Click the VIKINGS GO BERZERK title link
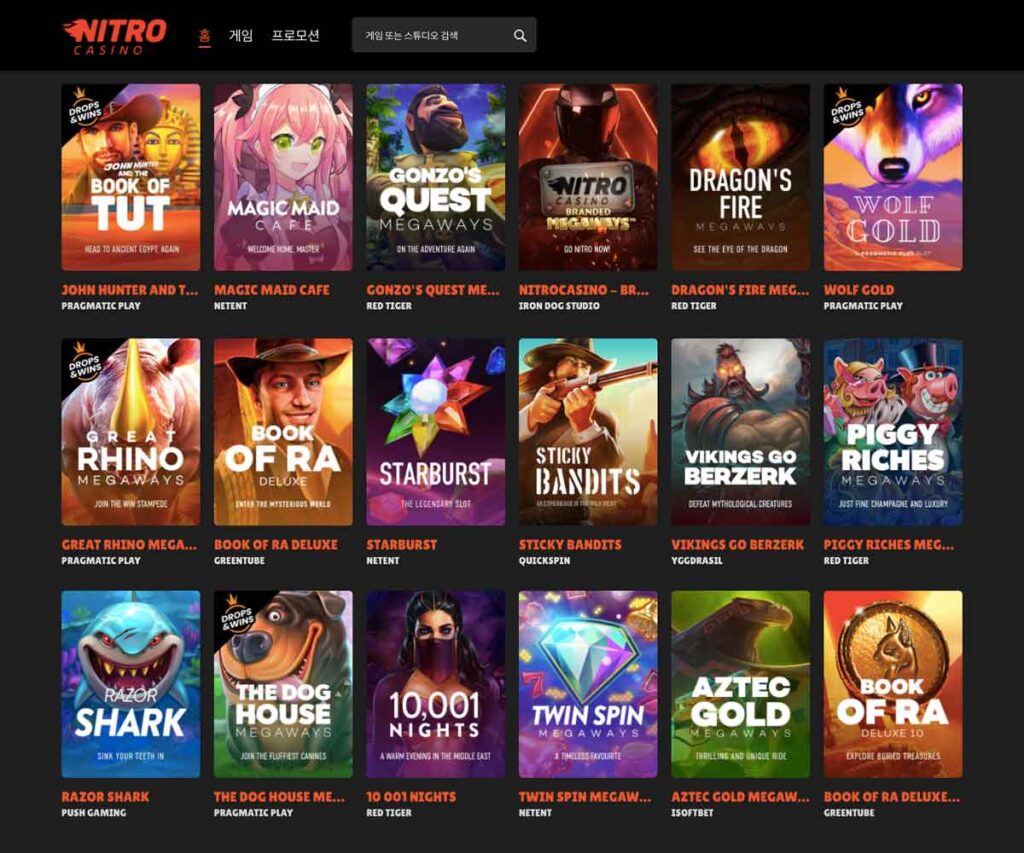Screen dimensions: 1024x853 coord(737,545)
